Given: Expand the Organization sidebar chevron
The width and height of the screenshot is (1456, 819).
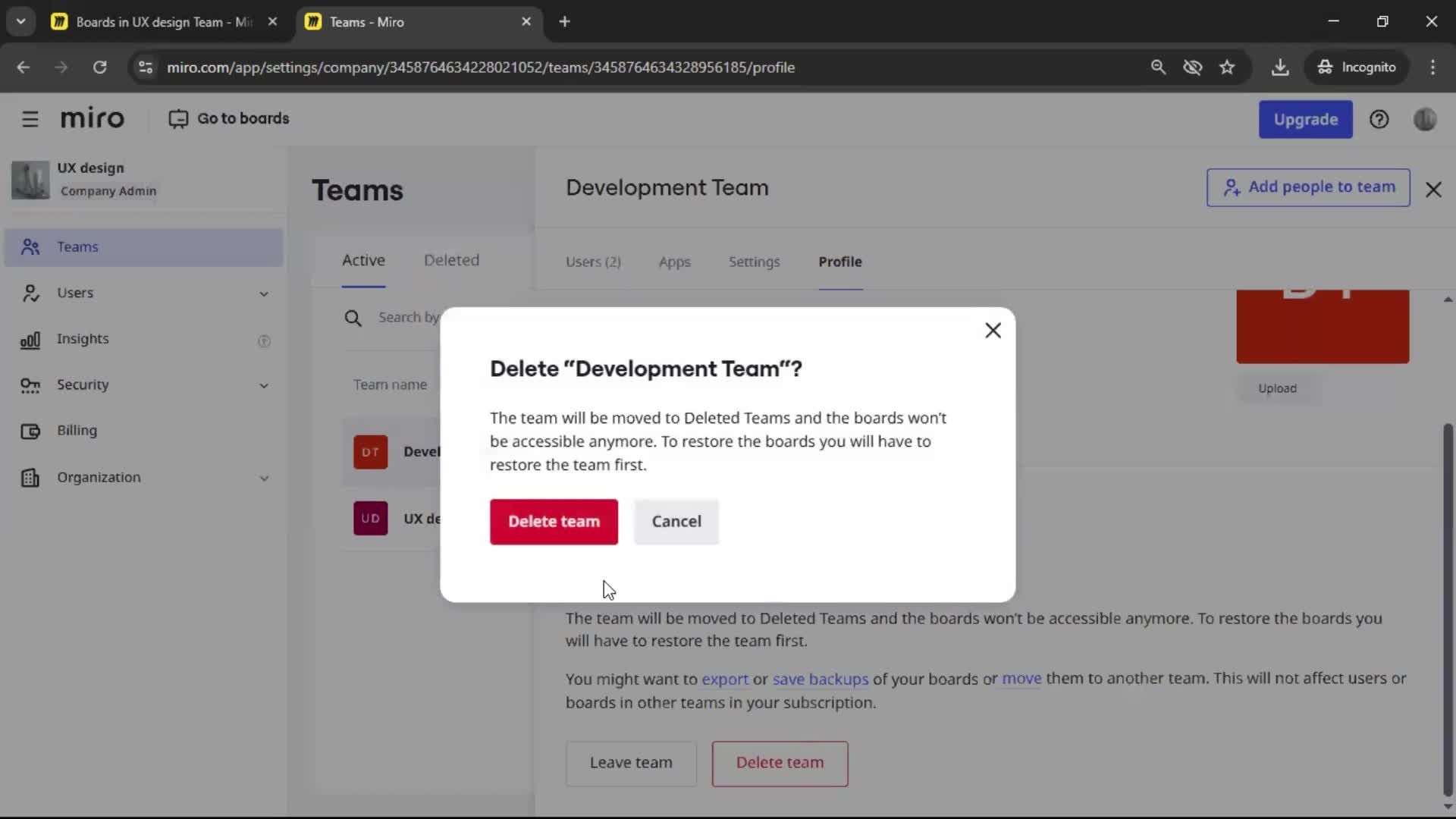Looking at the screenshot, I should click(x=264, y=479).
